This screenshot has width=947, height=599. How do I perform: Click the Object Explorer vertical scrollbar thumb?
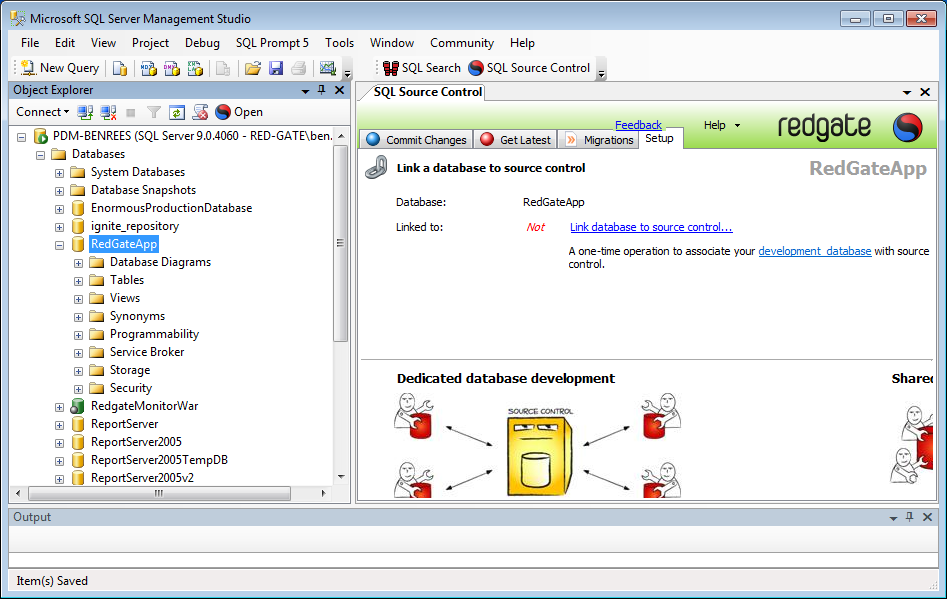point(341,243)
